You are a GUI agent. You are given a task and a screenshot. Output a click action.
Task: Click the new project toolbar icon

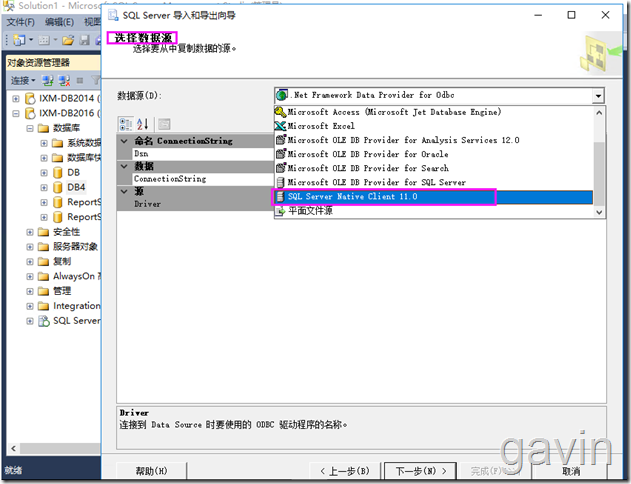(x=19, y=40)
